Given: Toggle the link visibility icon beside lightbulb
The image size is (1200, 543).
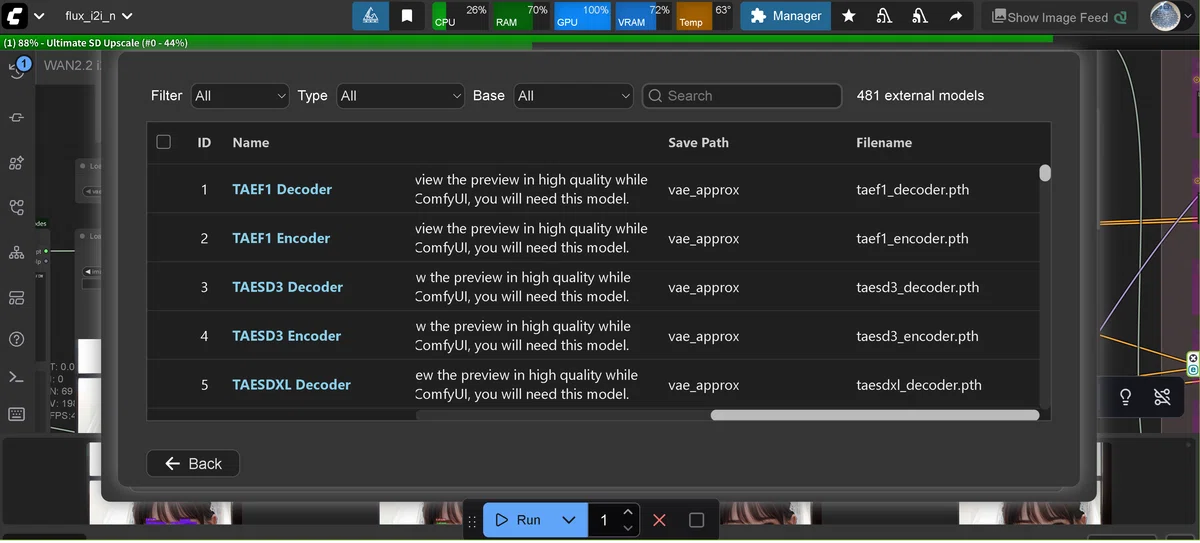Looking at the screenshot, I should tap(1162, 397).
